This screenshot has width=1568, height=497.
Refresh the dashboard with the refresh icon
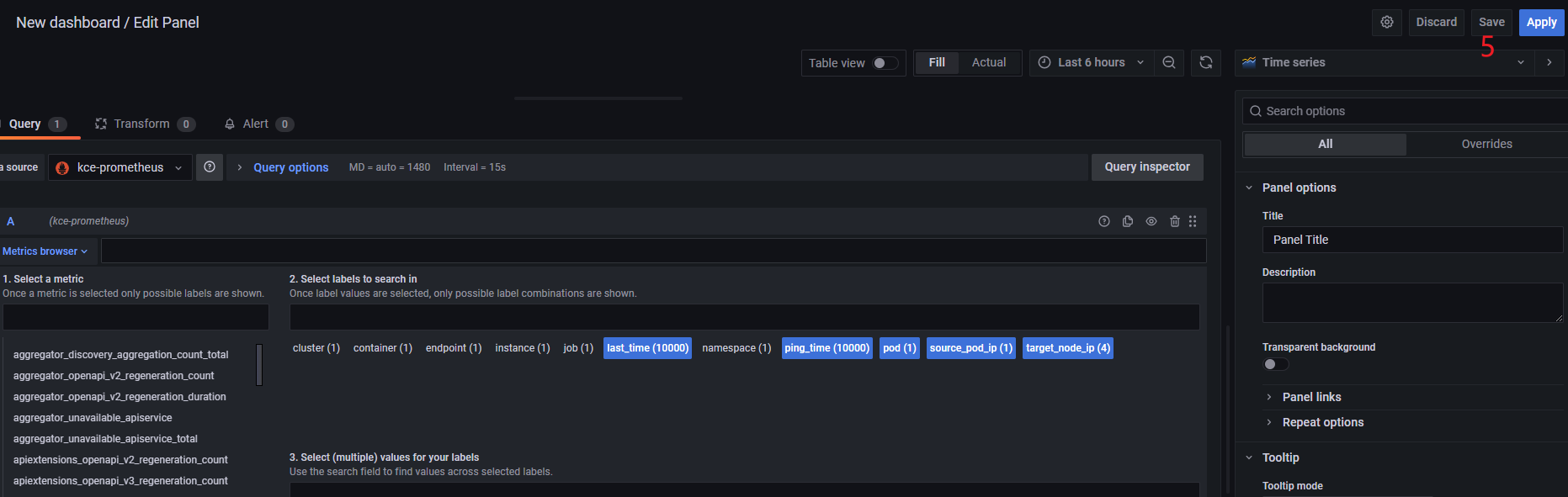coord(1205,63)
